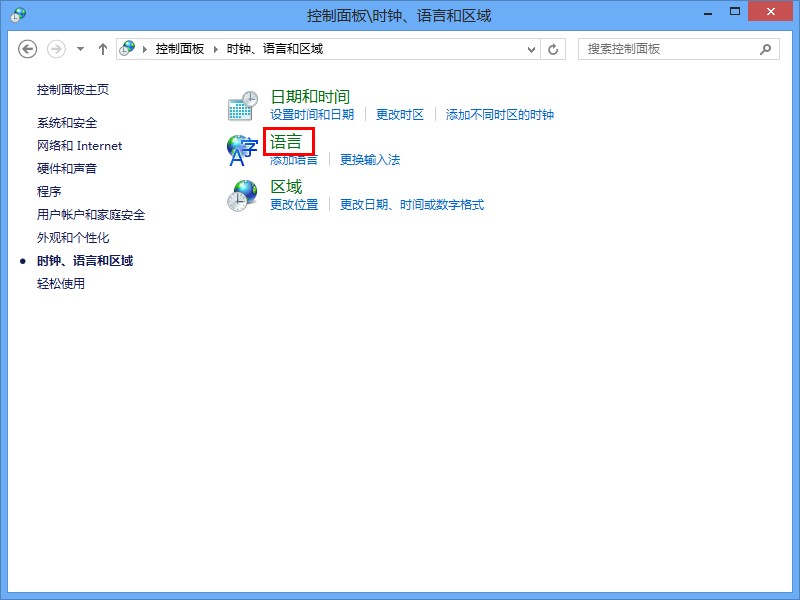Click the 更改时区 link
The image size is (800, 600).
click(400, 115)
